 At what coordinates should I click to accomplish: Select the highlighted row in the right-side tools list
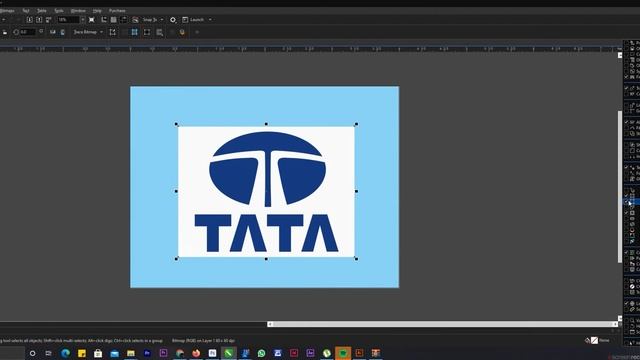[632, 202]
